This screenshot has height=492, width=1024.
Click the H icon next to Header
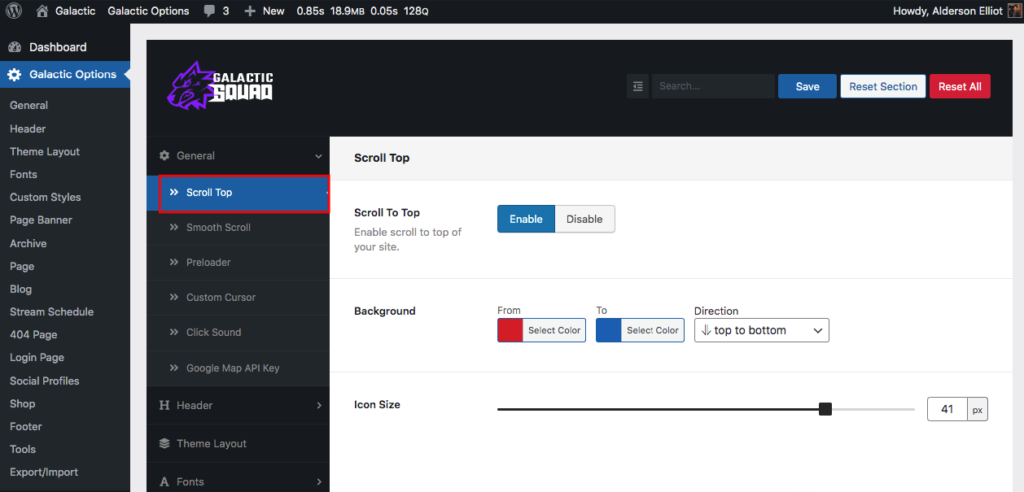(x=165, y=405)
